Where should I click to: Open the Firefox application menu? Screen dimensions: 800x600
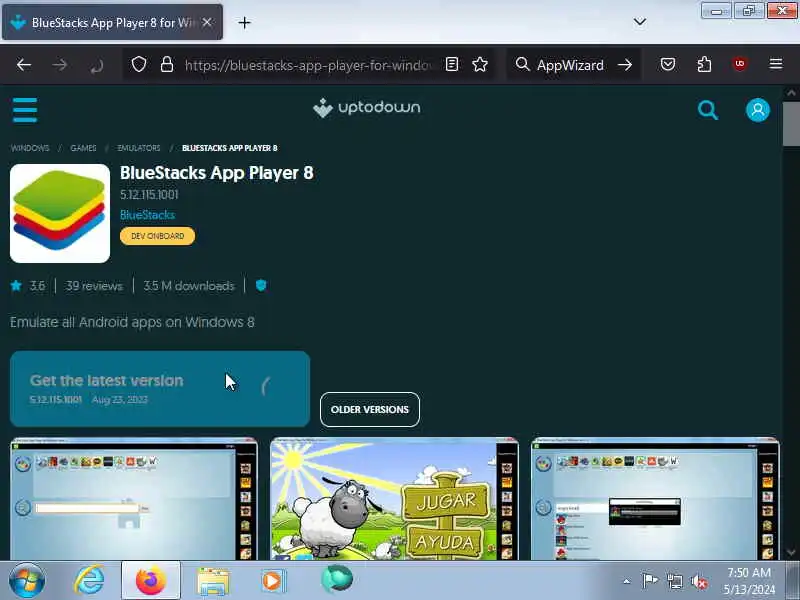(x=776, y=64)
